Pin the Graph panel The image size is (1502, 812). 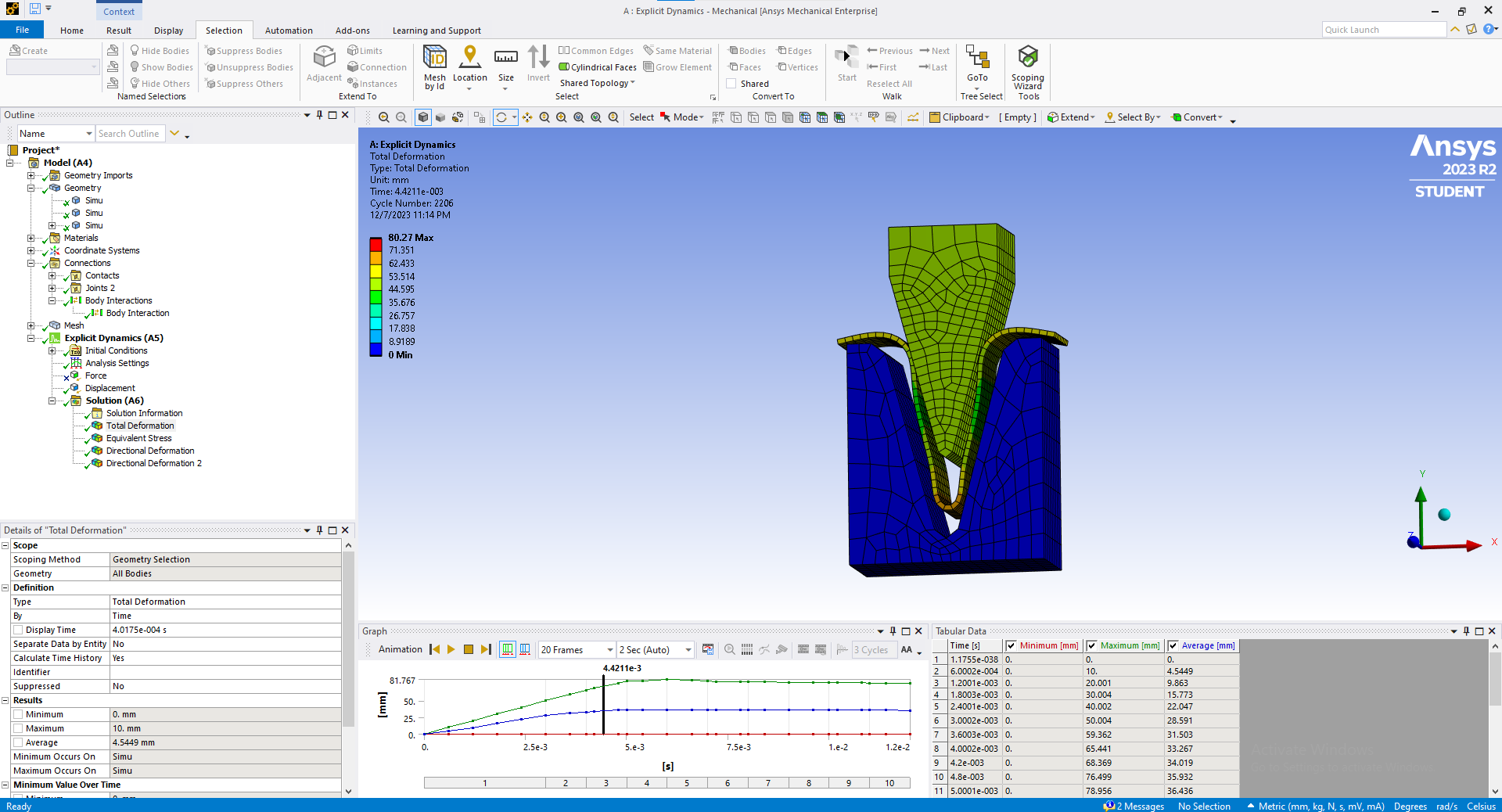pyautogui.click(x=893, y=631)
